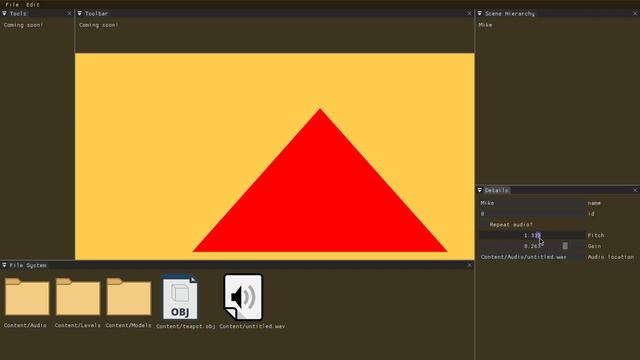640x360 pixels.
Task: Close the File System panel
Action: point(469,265)
